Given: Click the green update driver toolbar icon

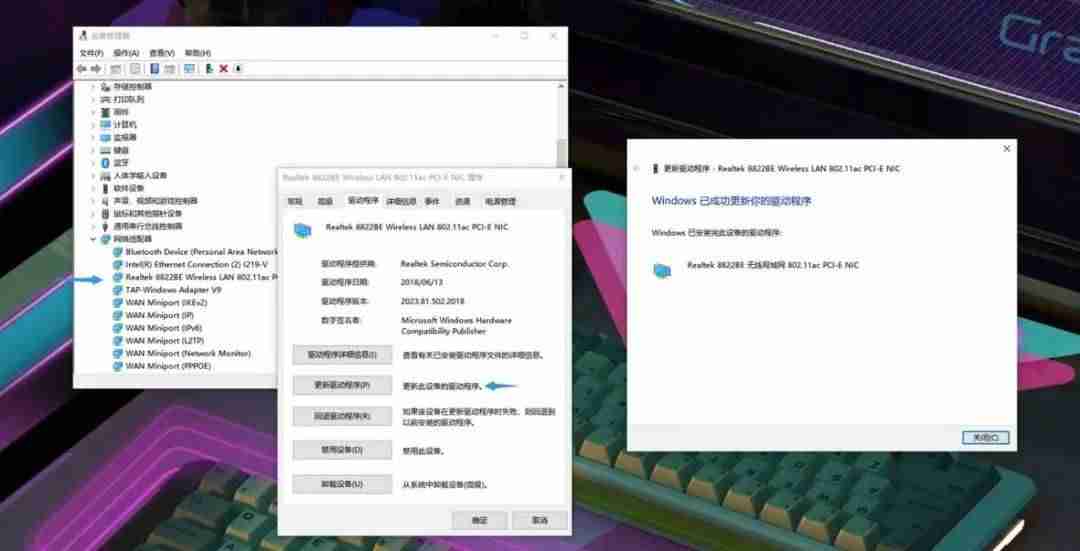Looking at the screenshot, I should tap(209, 69).
